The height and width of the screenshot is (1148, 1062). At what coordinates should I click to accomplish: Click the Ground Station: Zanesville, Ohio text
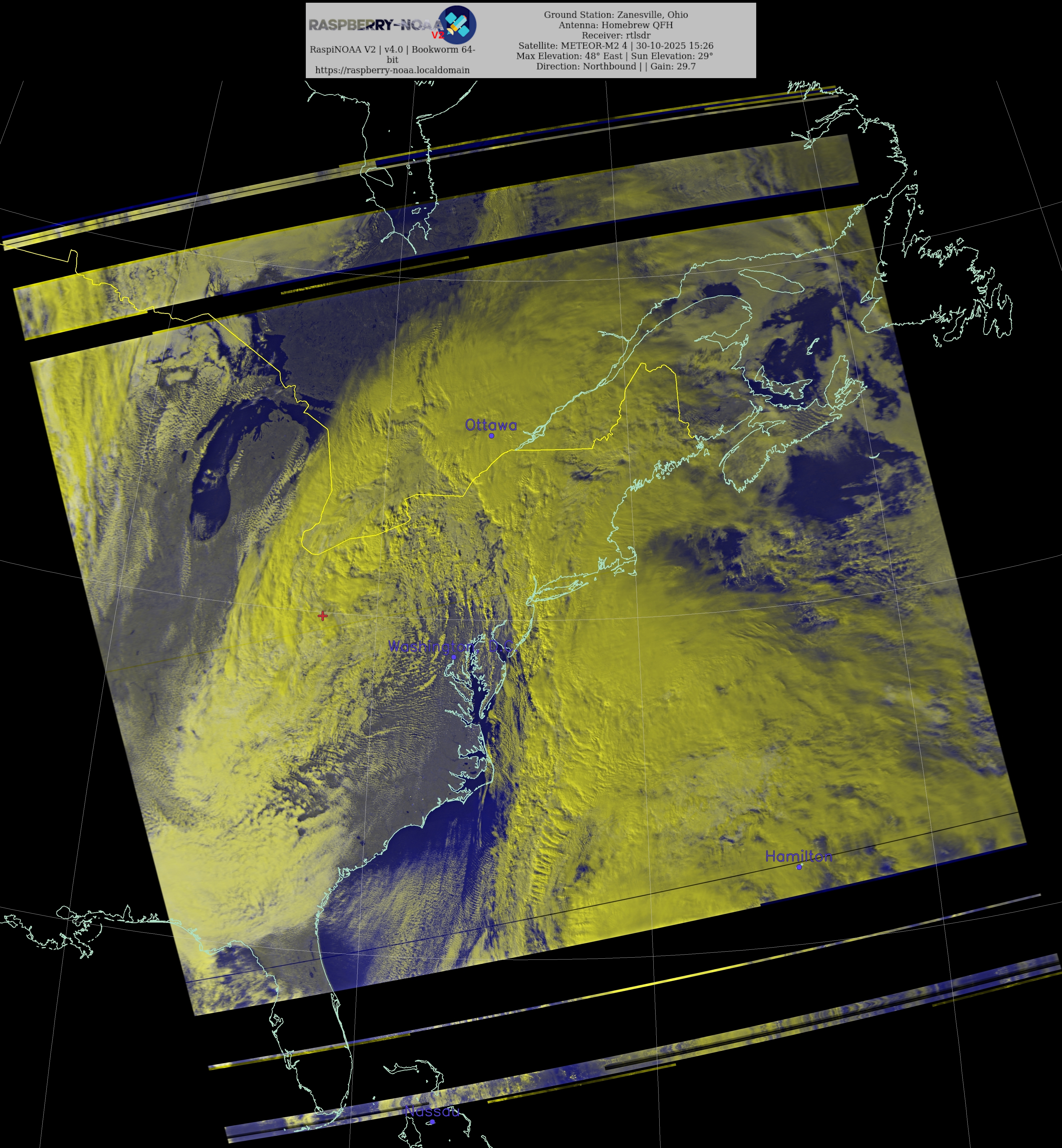click(x=615, y=15)
